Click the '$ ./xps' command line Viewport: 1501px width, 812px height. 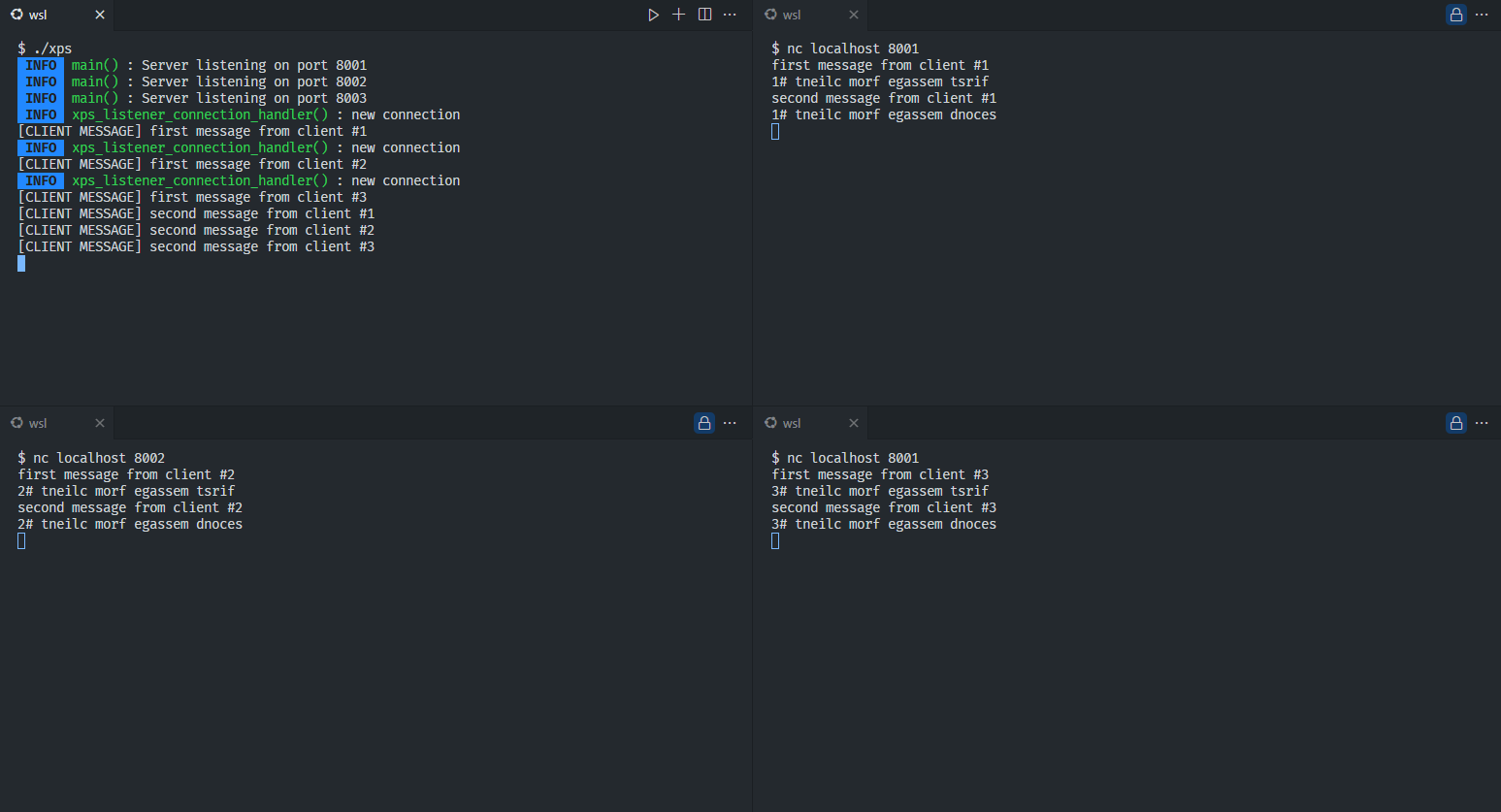coord(45,49)
